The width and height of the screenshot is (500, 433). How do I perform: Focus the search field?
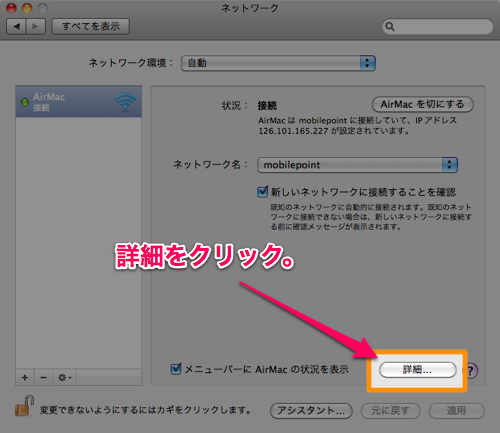437,26
